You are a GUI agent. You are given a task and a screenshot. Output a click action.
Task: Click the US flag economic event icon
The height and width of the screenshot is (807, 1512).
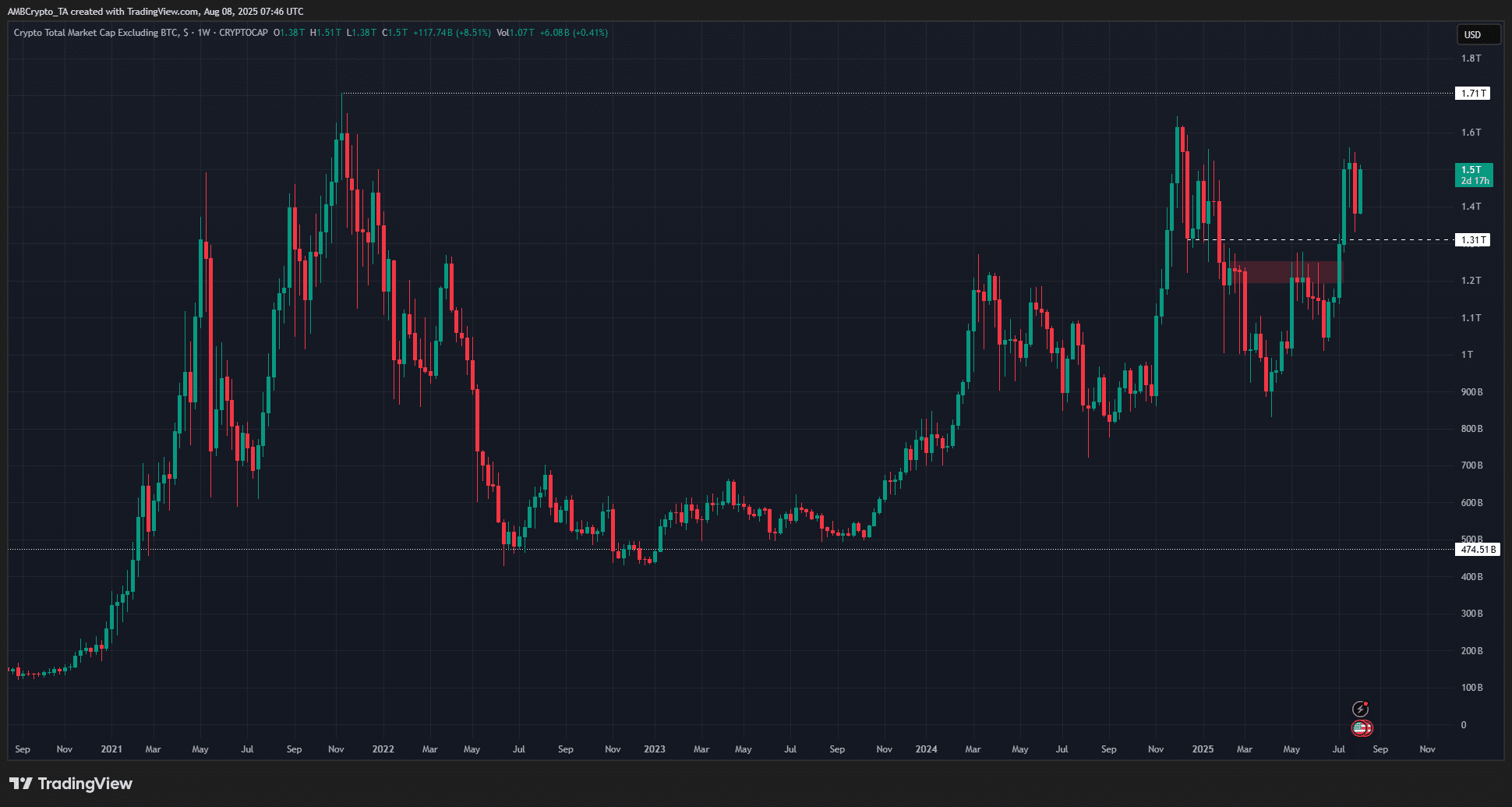coord(1362,728)
